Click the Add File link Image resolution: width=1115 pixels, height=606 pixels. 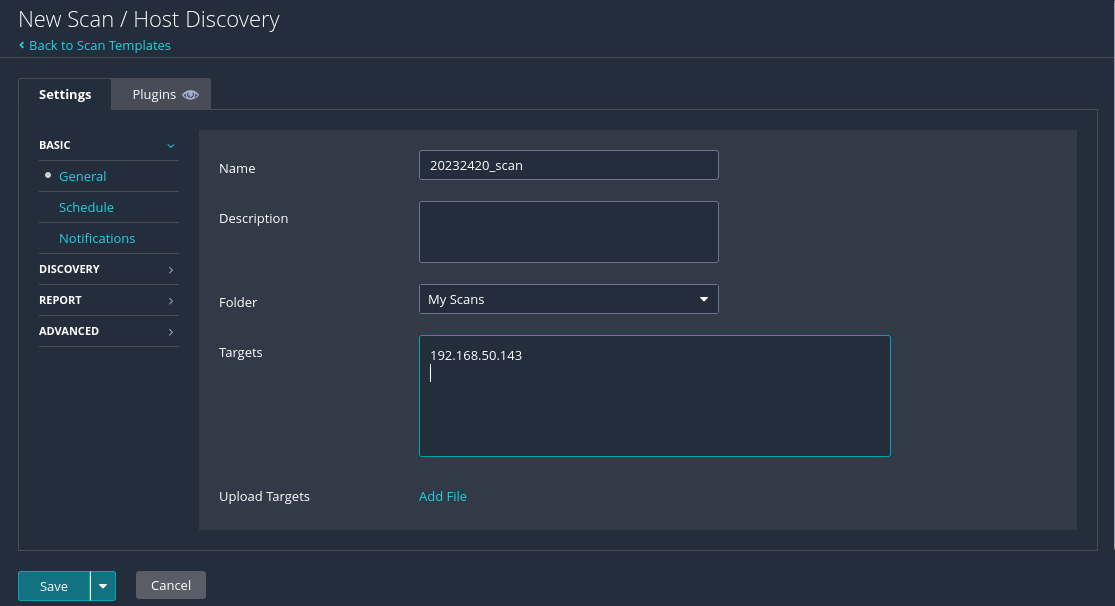tap(443, 496)
